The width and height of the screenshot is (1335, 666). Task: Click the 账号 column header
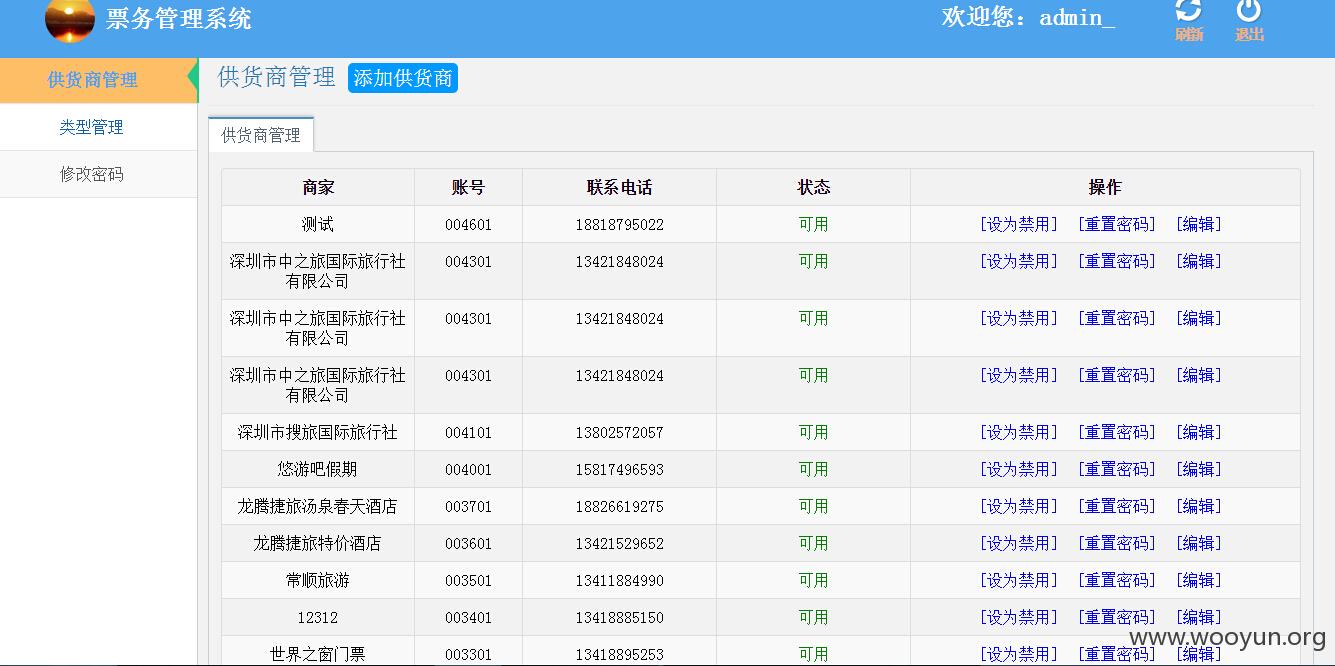(x=468, y=187)
